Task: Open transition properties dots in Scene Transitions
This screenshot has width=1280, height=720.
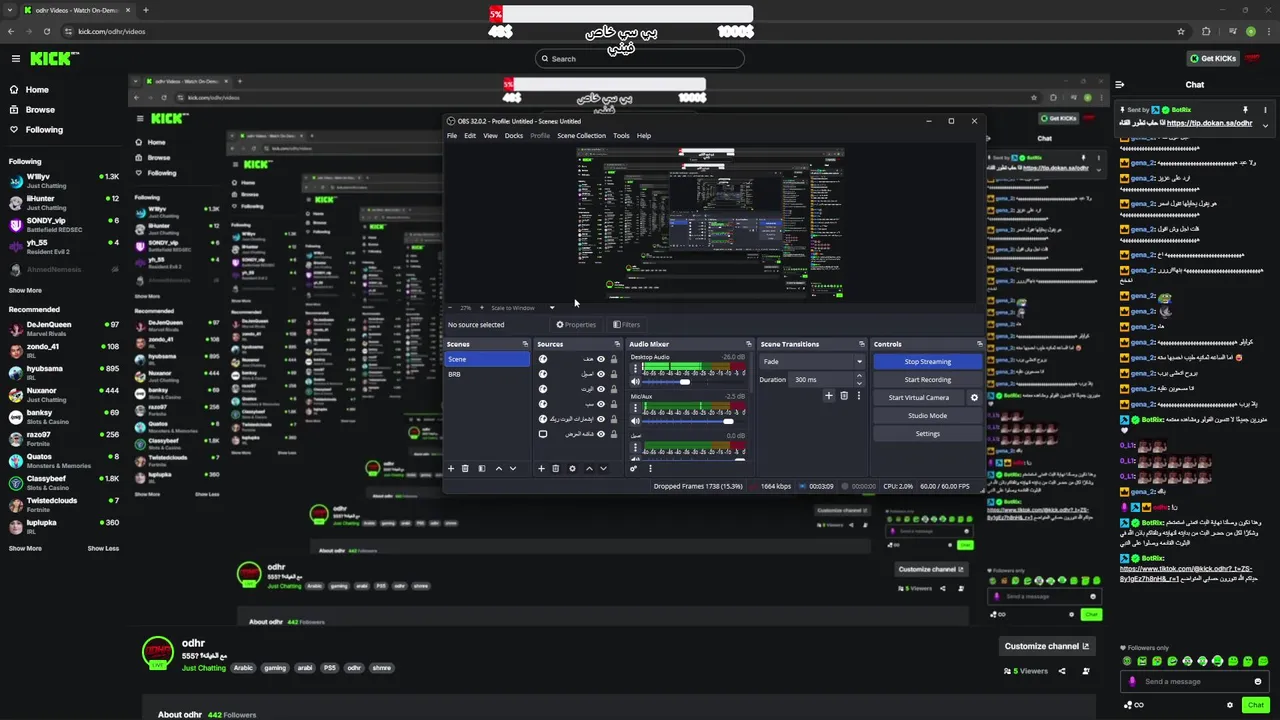Action: 858,396
